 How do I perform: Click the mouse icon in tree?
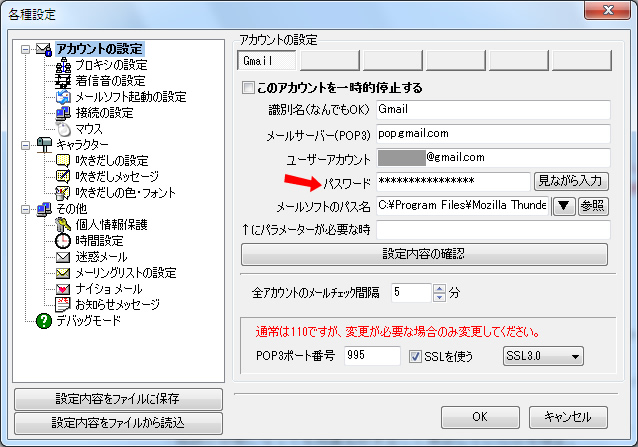point(63,129)
